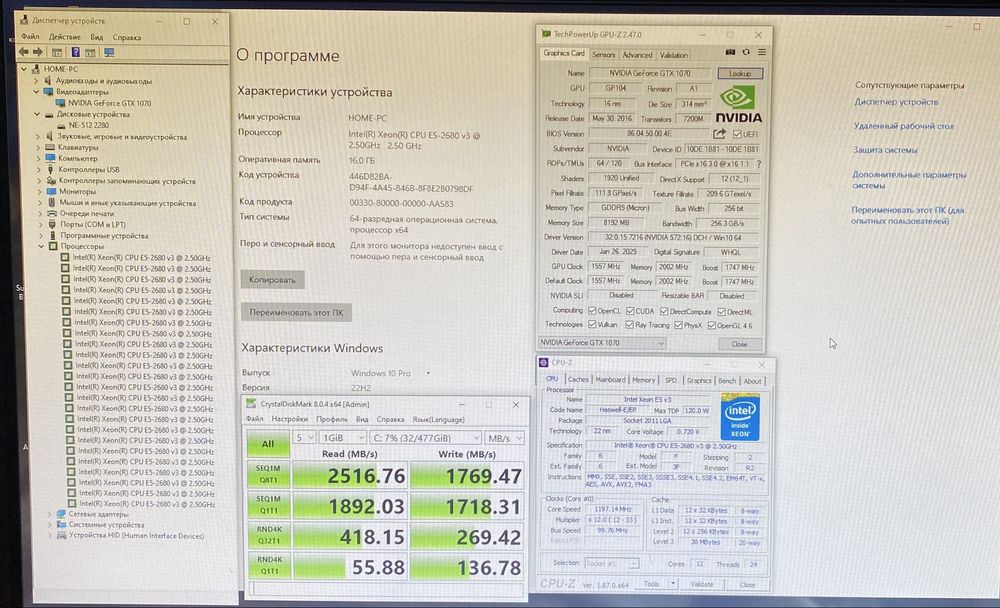
Task: Select the NVIDIA GeForce GTX 1070 tree item
Action: (110, 103)
